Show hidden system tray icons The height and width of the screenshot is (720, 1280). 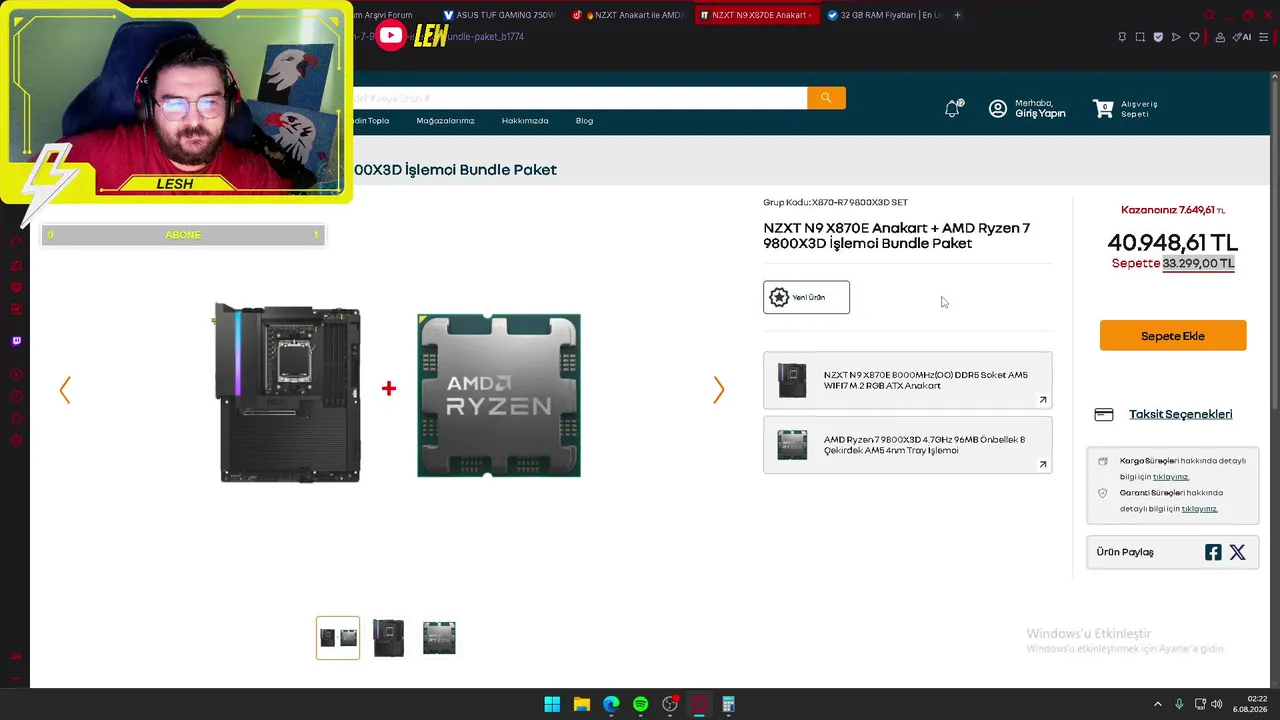coord(1158,704)
